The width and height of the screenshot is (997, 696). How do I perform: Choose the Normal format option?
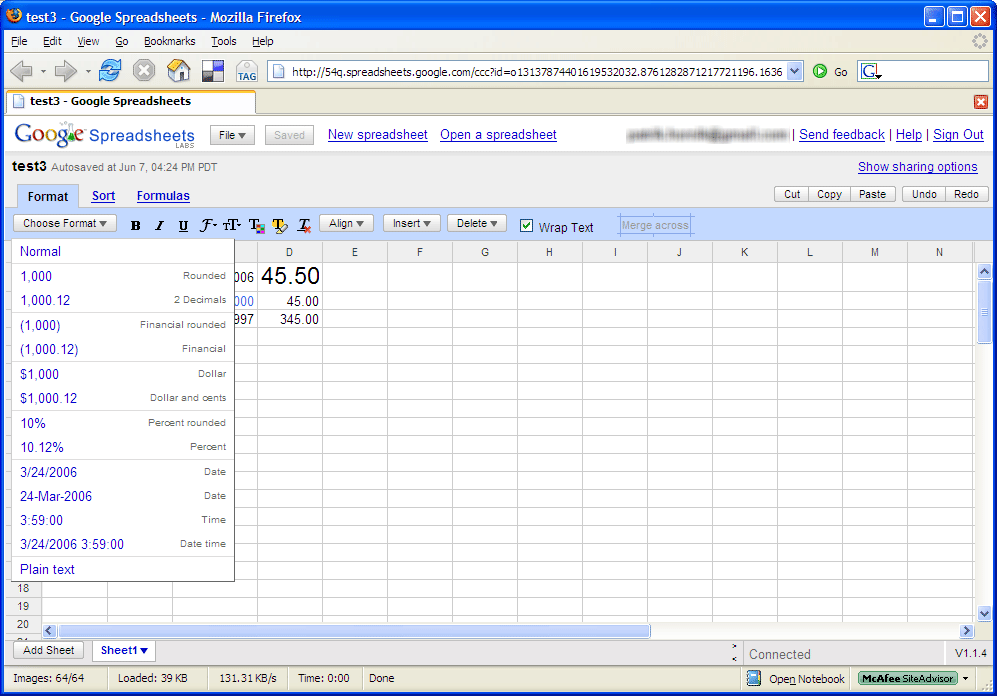tap(123, 251)
